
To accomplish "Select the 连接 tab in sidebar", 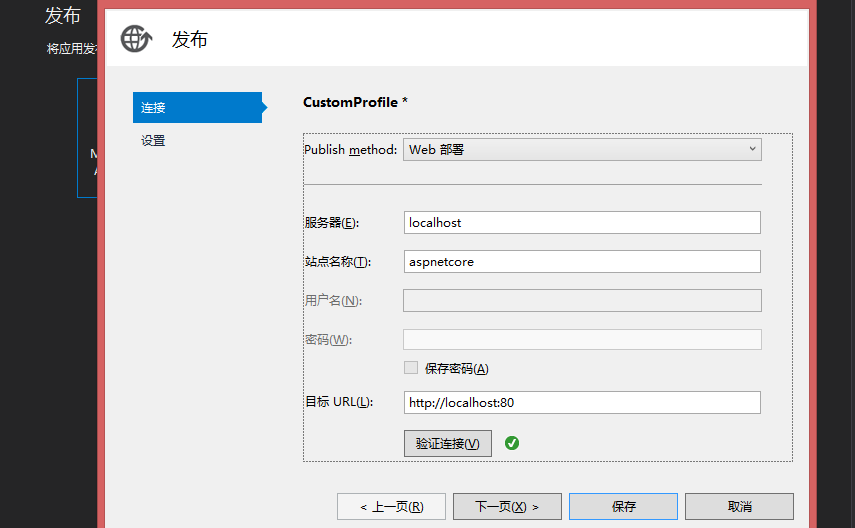I will (x=197, y=107).
